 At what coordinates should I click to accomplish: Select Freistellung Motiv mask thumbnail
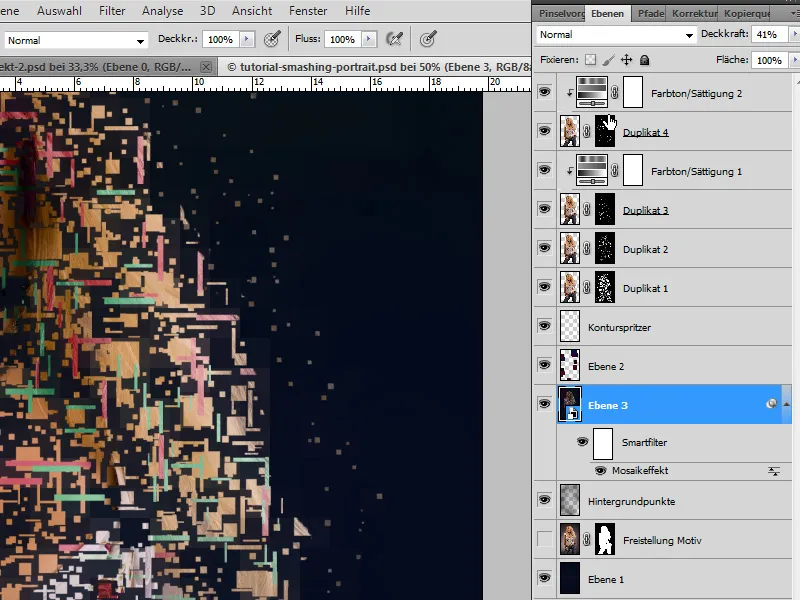tap(605, 539)
